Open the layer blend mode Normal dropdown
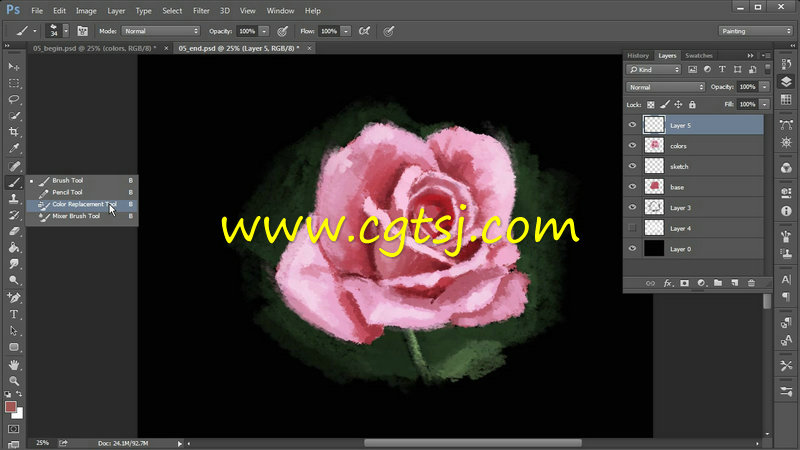Viewport: 800px width, 450px height. 665,87
